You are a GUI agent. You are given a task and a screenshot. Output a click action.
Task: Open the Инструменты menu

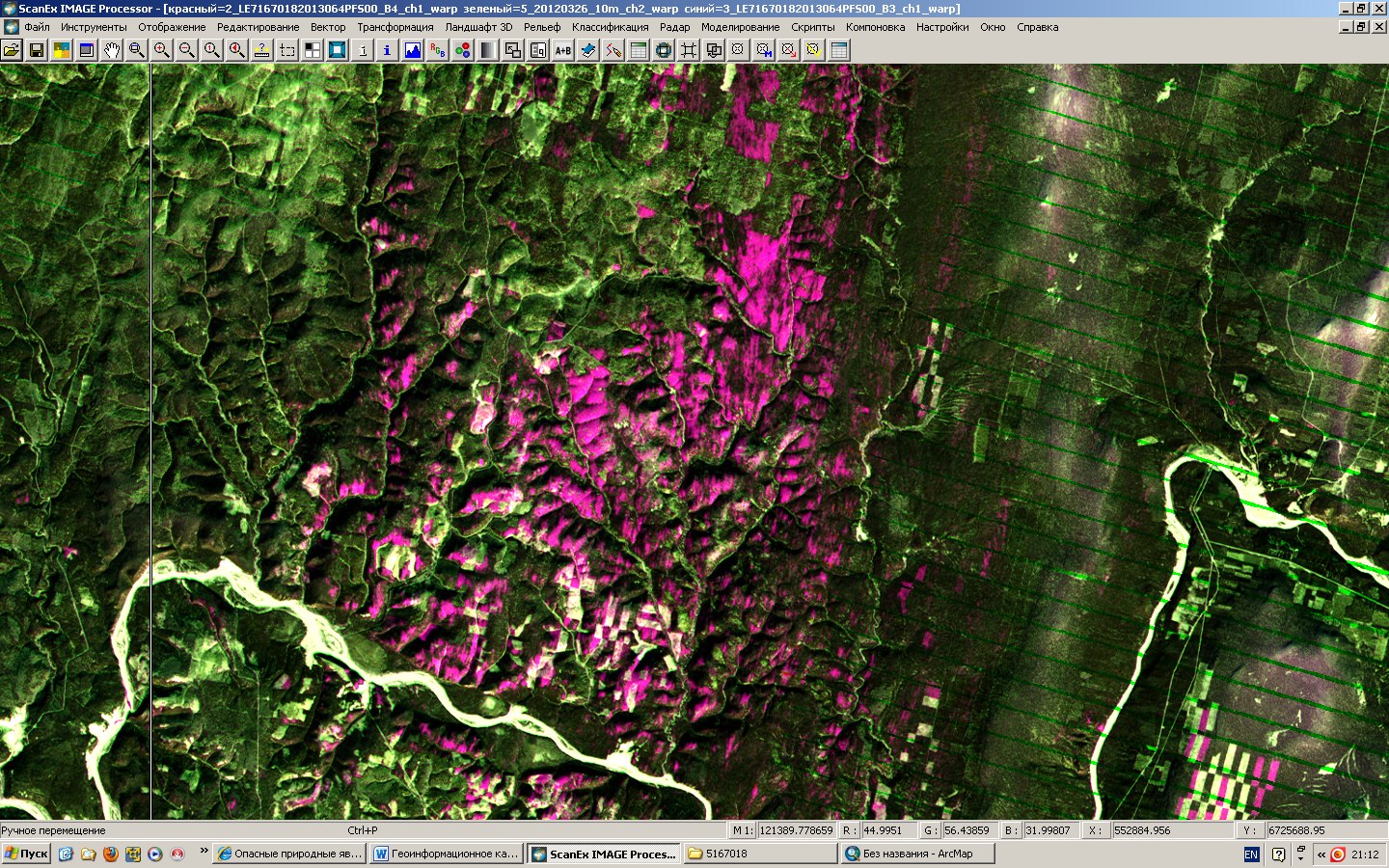(x=94, y=27)
